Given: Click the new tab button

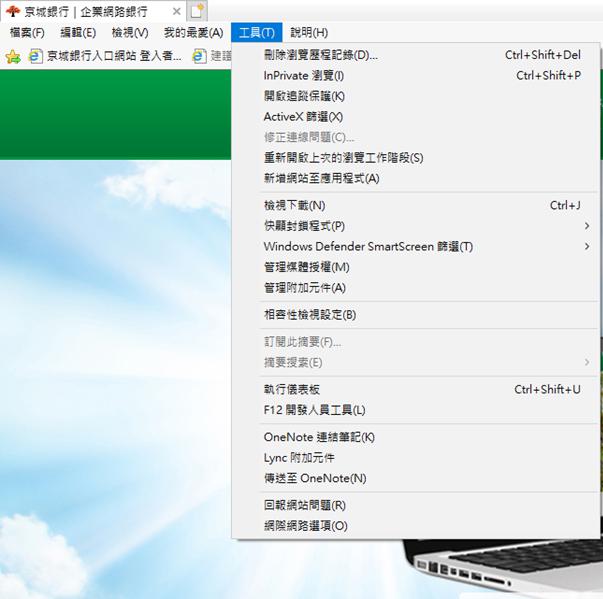Looking at the screenshot, I should coord(197,11).
